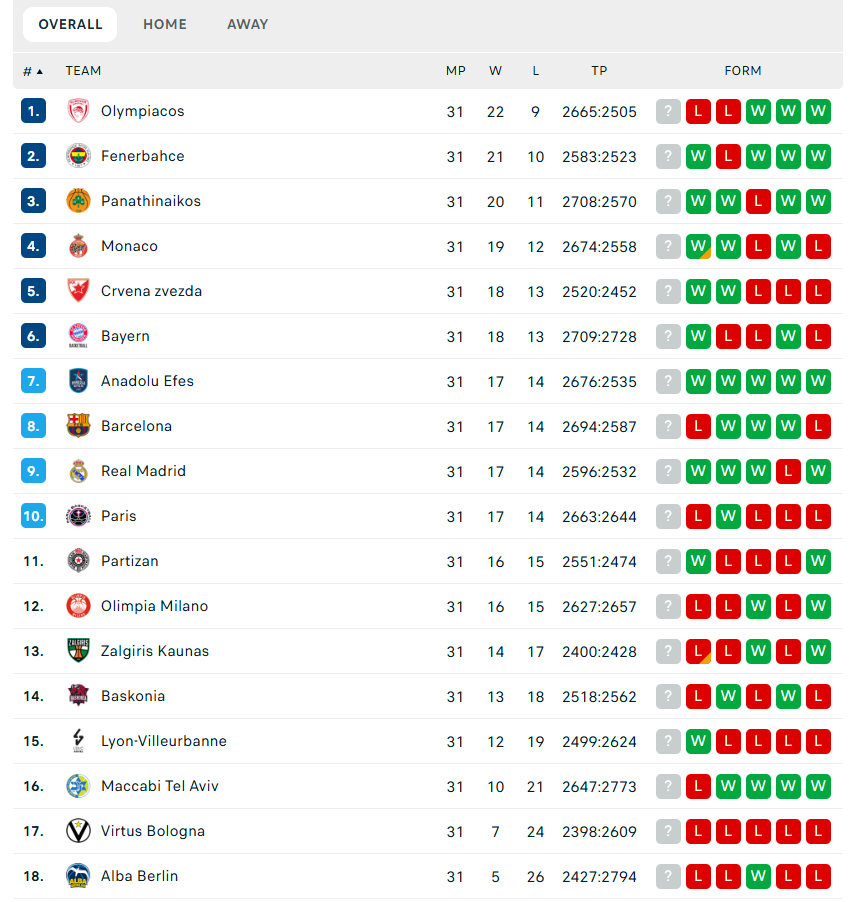Open the Maccabi Tel Aviv team link
The height and width of the screenshot is (902, 856).
pos(159,786)
